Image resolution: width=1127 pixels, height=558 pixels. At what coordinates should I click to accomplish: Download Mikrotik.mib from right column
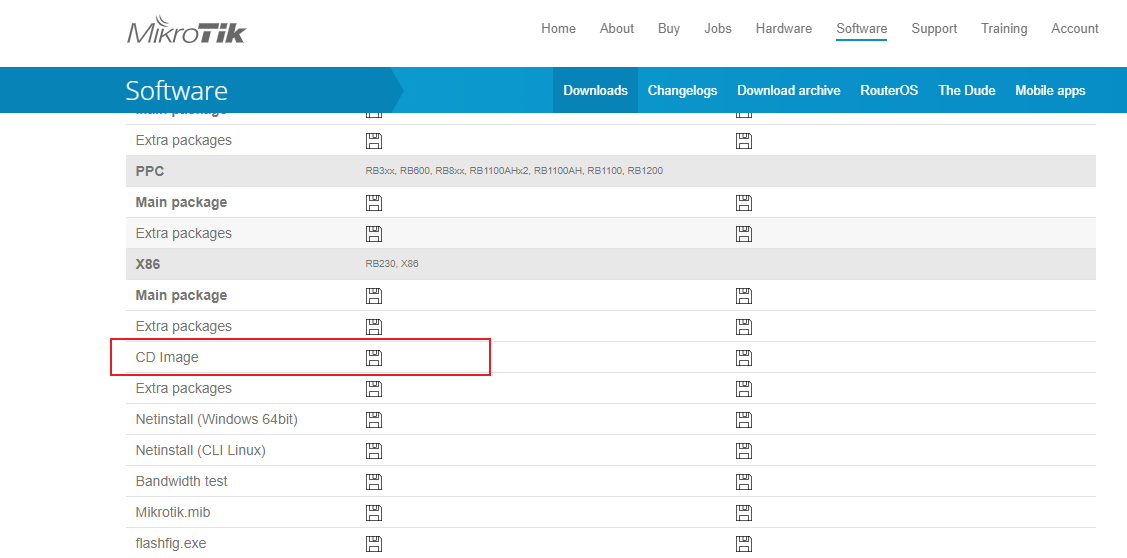[x=744, y=513]
